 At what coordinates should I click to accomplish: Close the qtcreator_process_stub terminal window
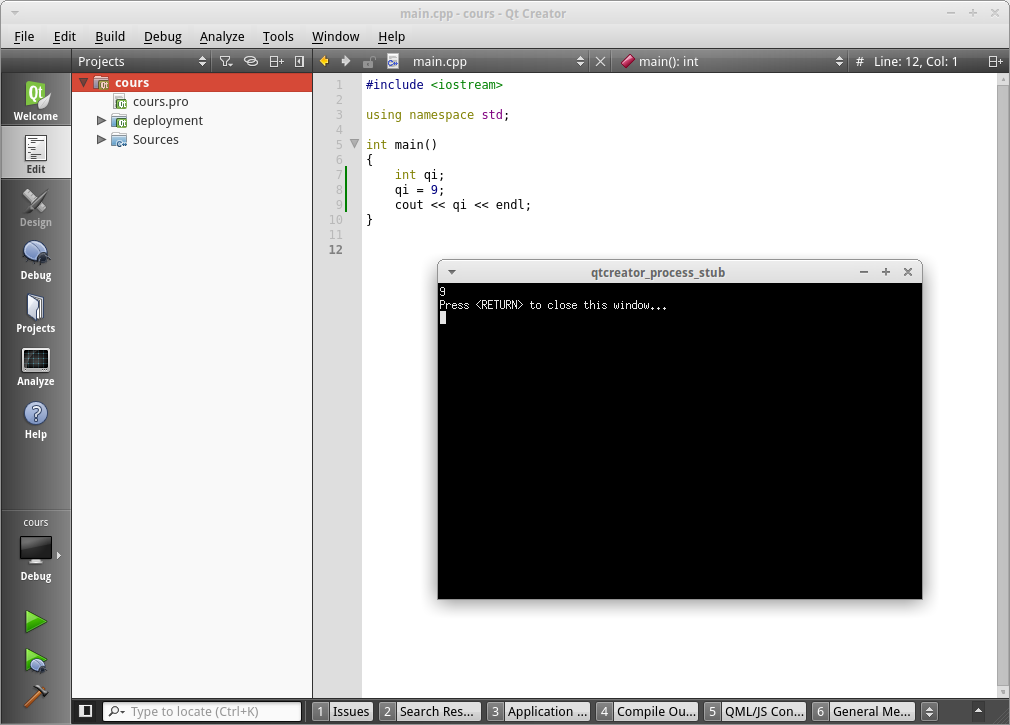908,272
